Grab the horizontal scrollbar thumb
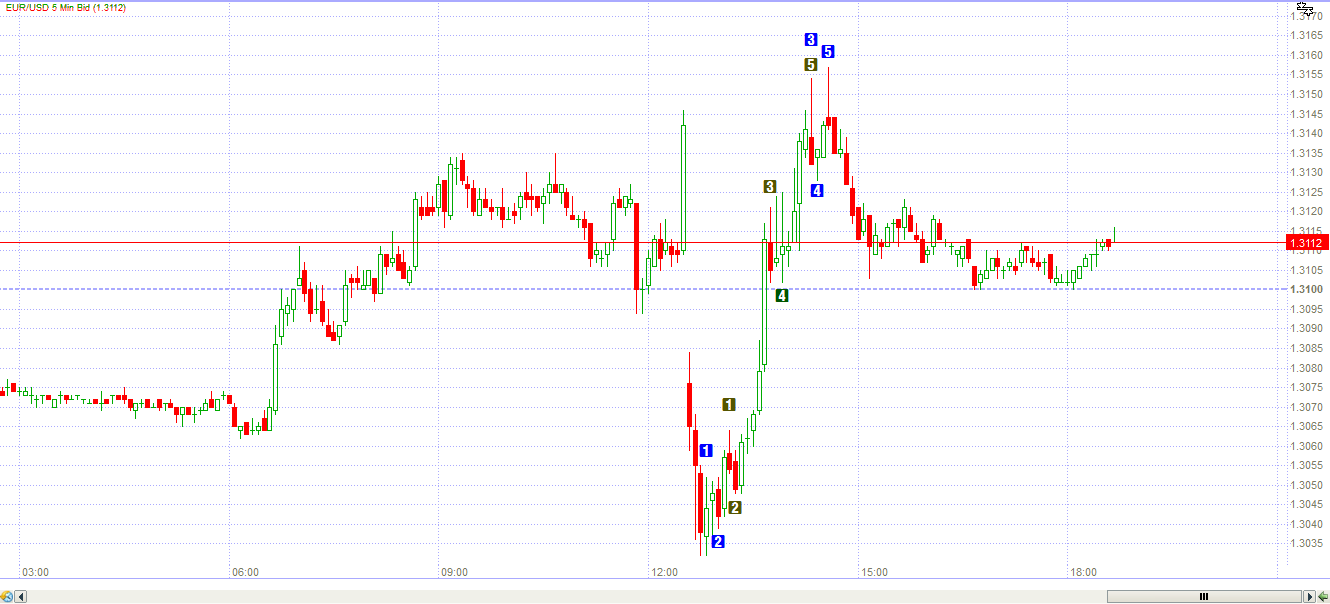The image size is (1330, 604). (x=1204, y=597)
